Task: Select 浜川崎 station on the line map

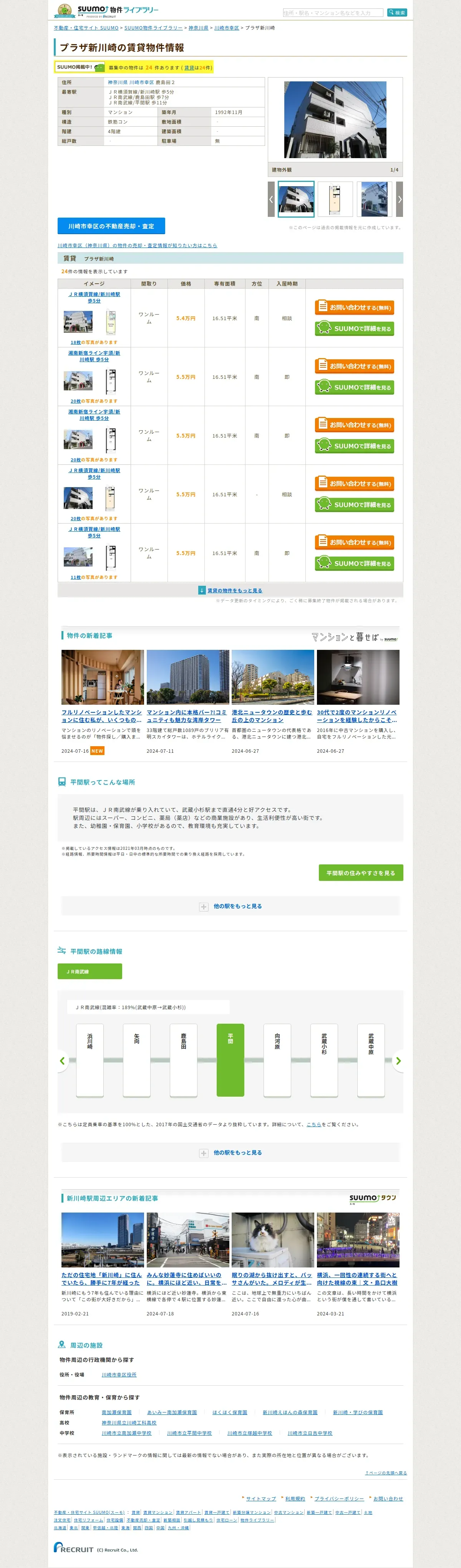Action: point(90,1060)
